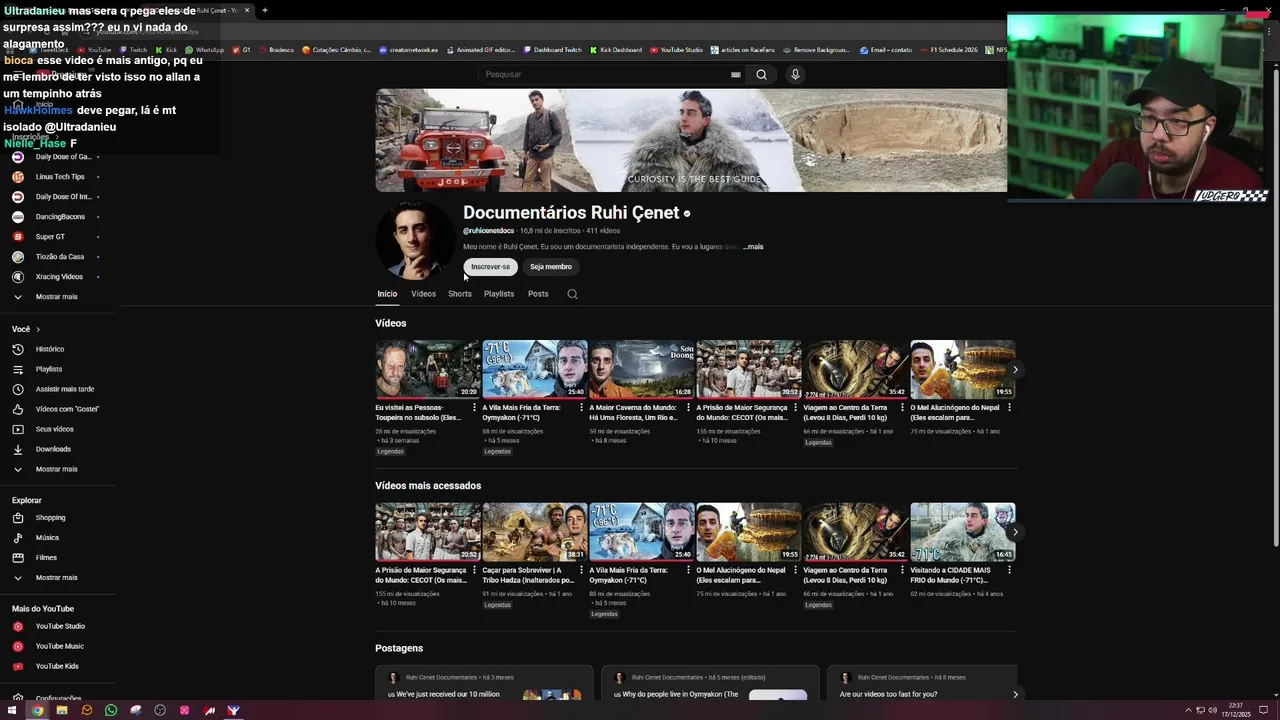Switch to the Vídeos channel tab
Viewport: 1280px width, 720px height.
(x=423, y=294)
